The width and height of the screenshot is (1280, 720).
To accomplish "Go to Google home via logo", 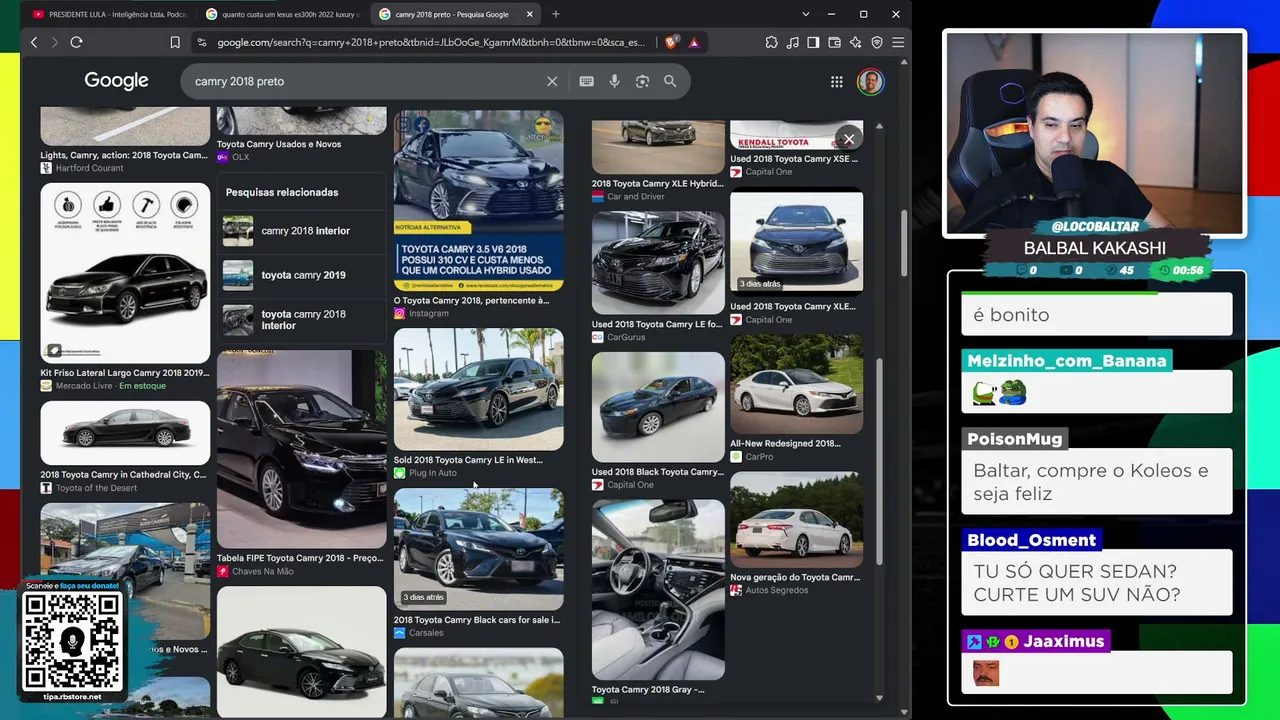I will 116,81.
